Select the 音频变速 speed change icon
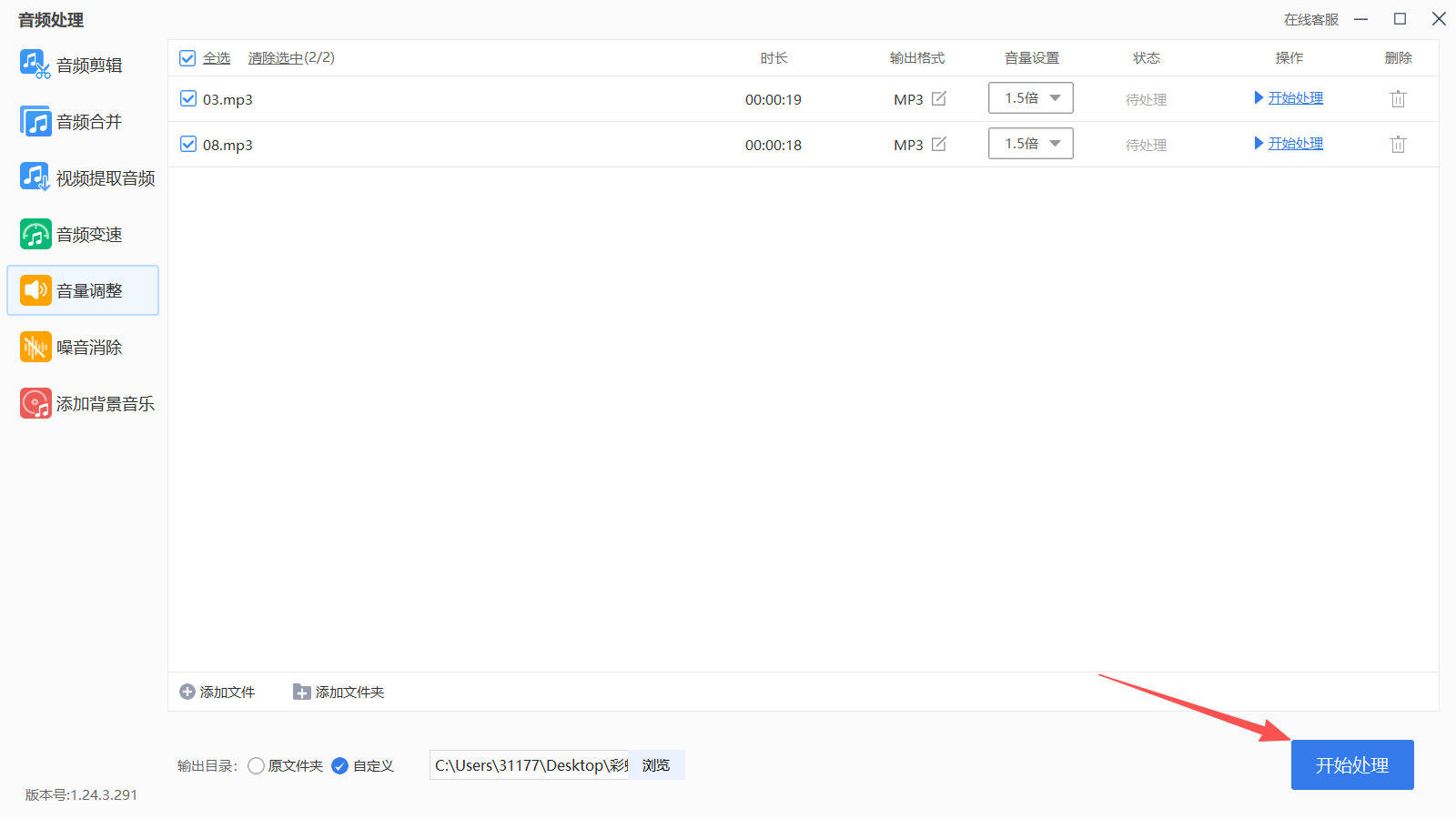 tap(35, 234)
